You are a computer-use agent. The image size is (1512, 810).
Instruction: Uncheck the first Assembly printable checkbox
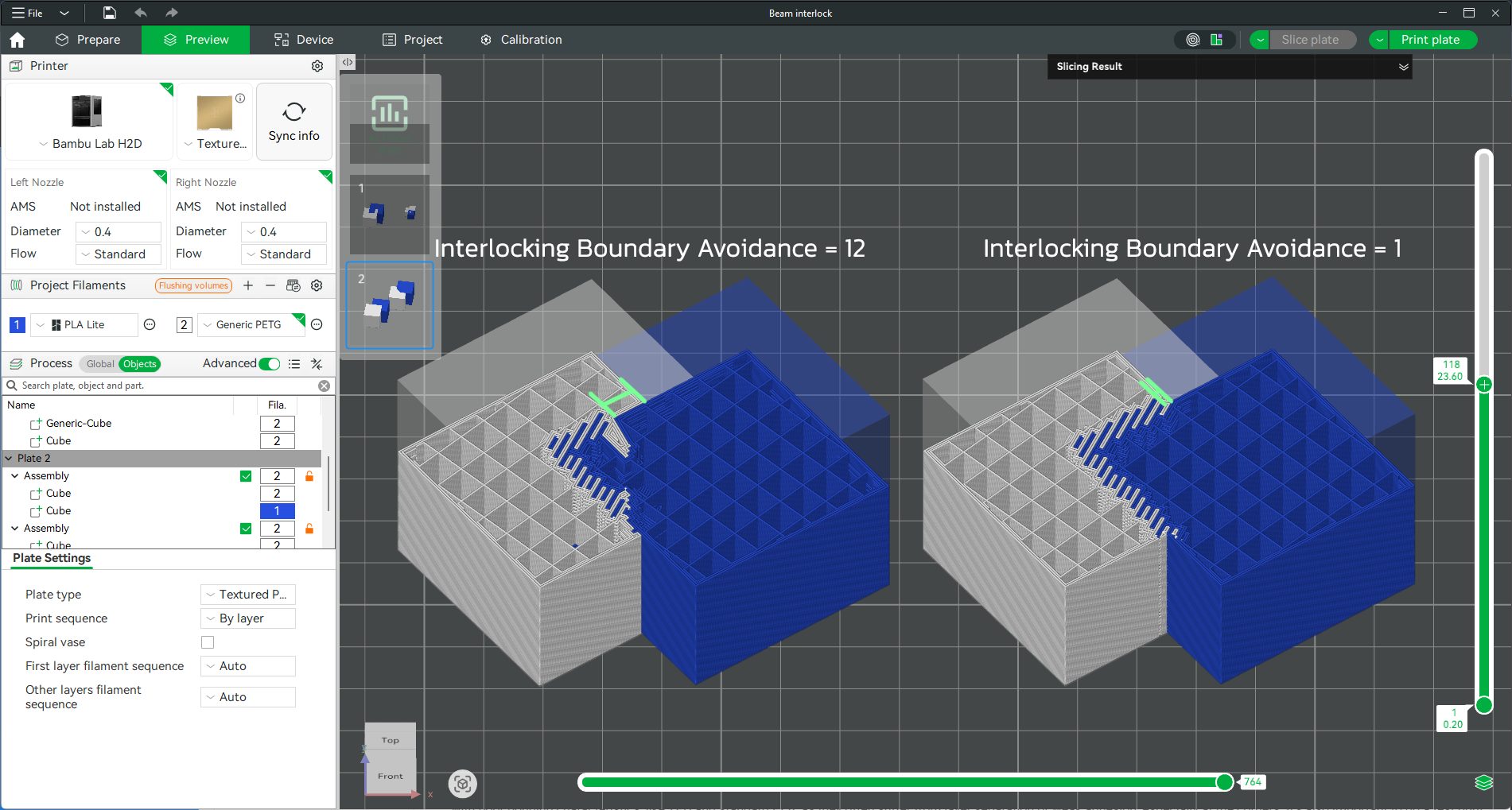point(246,476)
